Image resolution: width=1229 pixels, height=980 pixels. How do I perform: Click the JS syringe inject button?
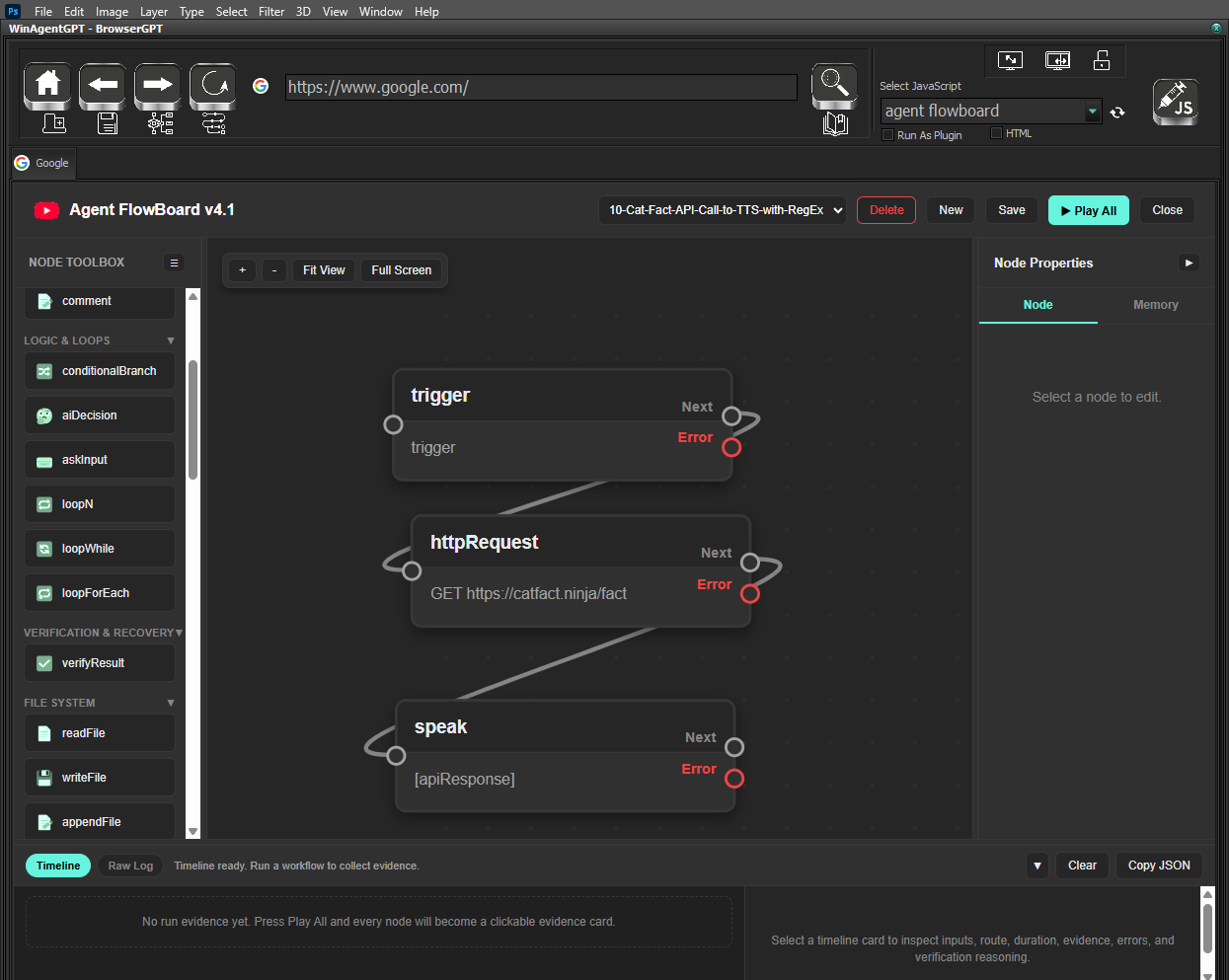1176,103
